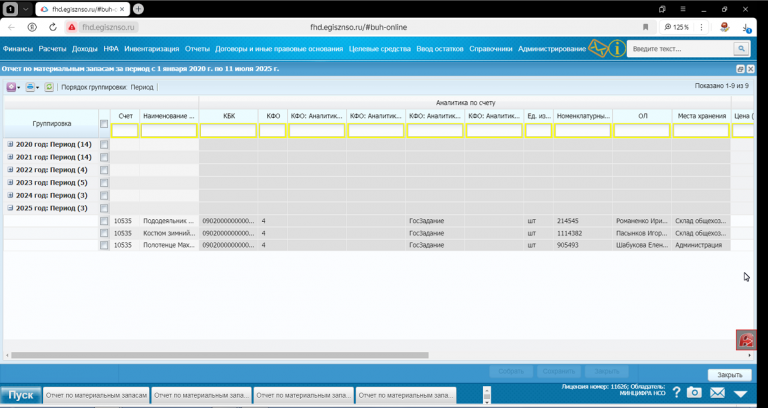Take a screenshot with the camera icon
The image size is (768, 408).
point(694,392)
